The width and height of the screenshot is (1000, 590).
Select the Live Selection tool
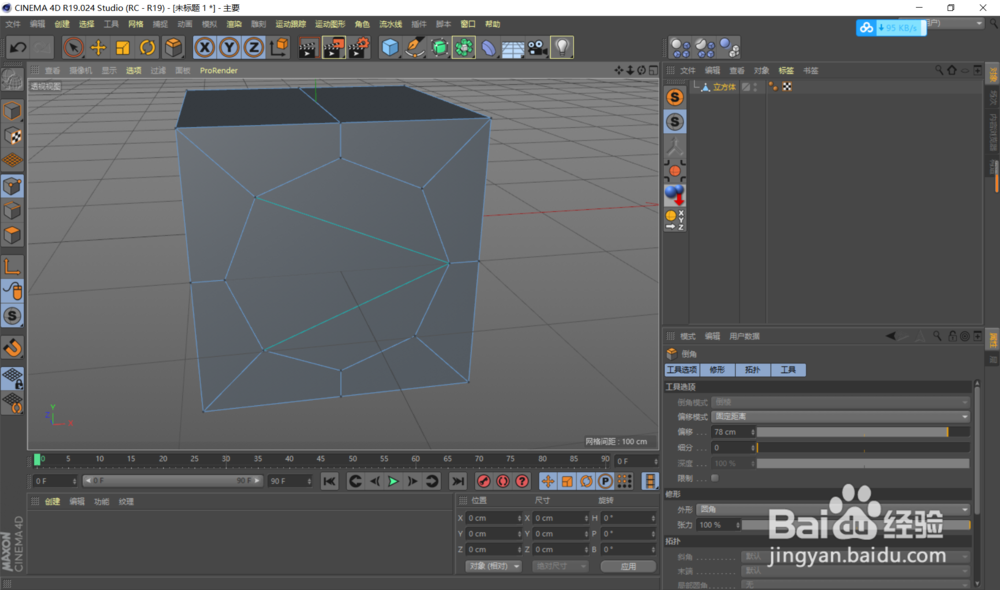coord(73,47)
